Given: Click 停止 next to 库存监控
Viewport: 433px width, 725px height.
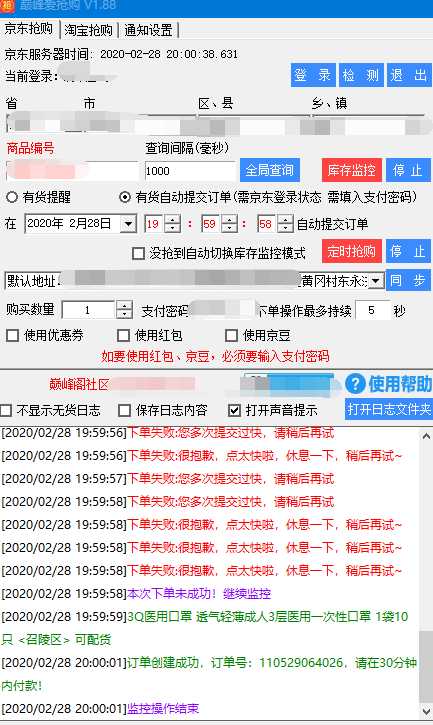Looking at the screenshot, I should tap(408, 170).
